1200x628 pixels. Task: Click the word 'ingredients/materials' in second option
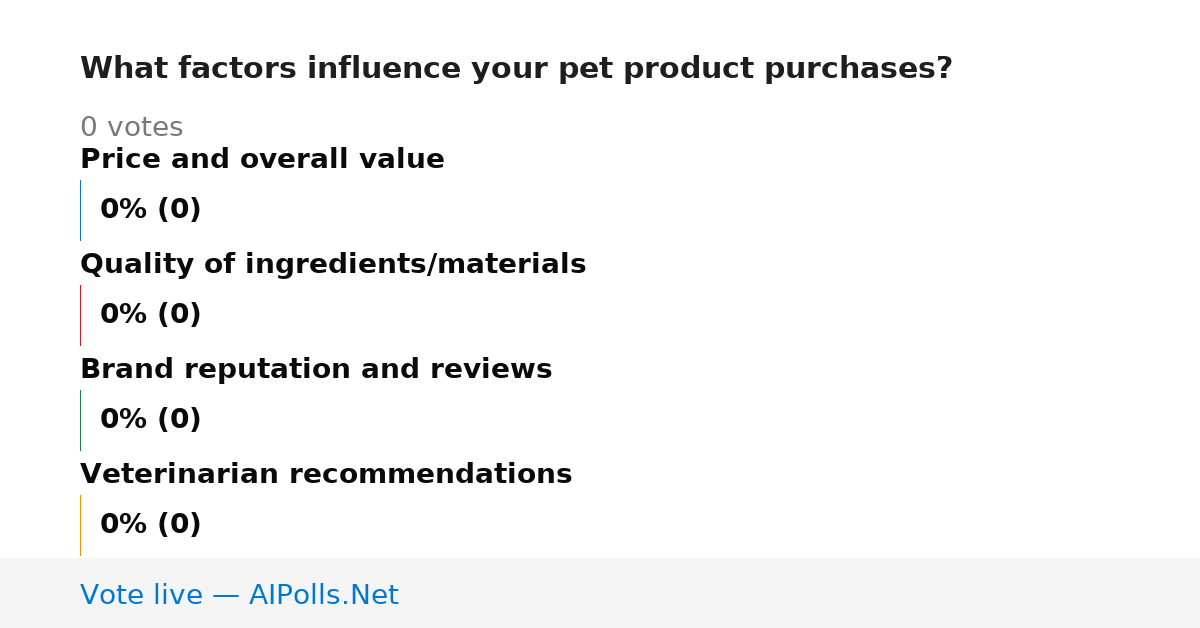[x=415, y=265]
